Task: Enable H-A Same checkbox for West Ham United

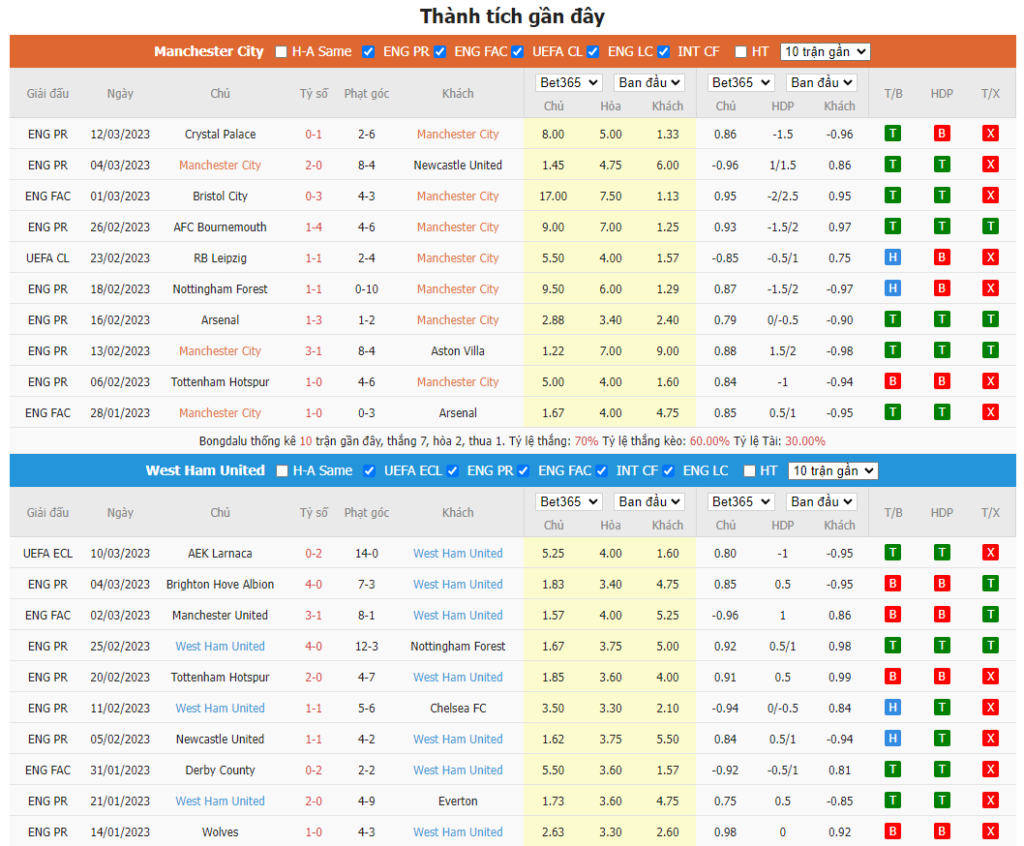Action: pyautogui.click(x=282, y=471)
